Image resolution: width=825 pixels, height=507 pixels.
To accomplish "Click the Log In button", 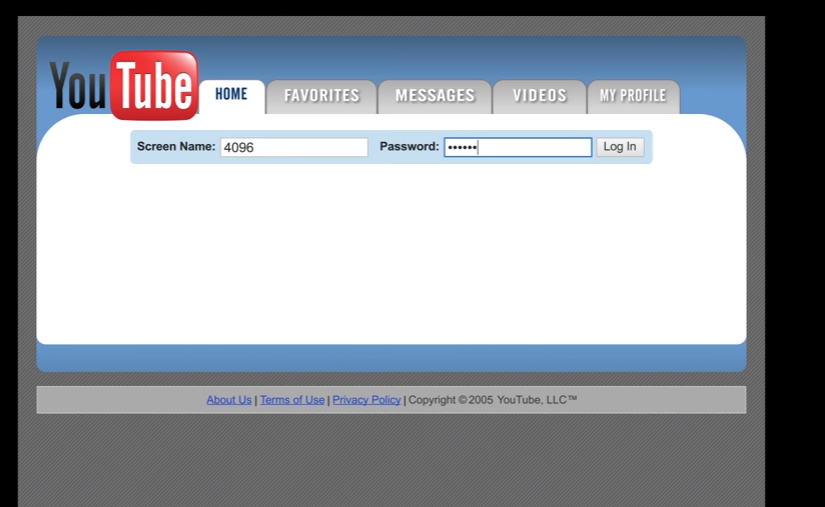I will point(620,147).
